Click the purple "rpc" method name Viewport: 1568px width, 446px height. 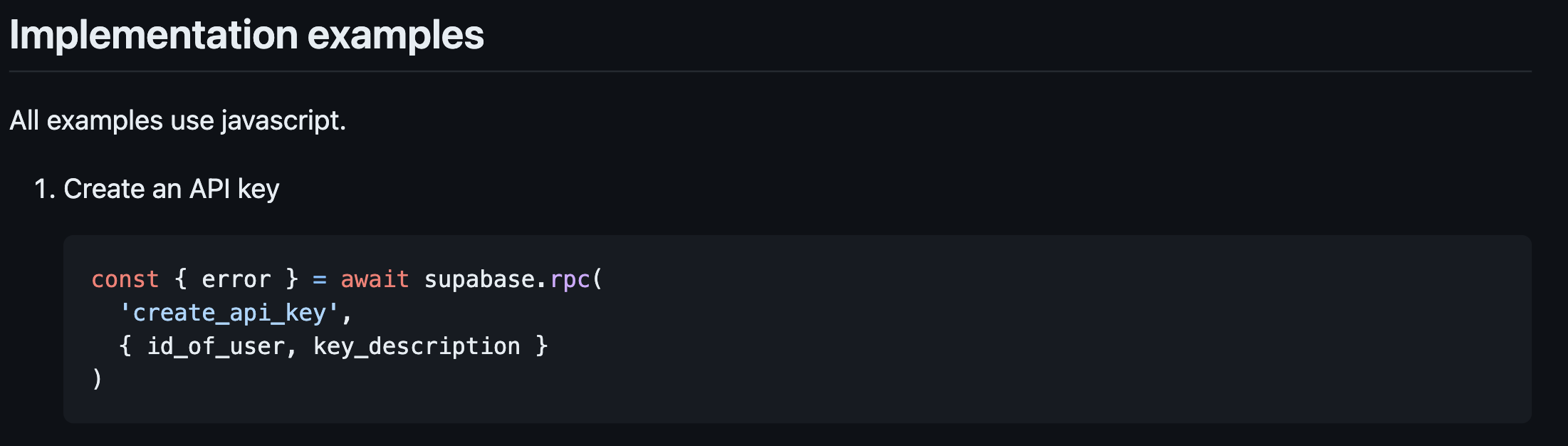point(570,279)
